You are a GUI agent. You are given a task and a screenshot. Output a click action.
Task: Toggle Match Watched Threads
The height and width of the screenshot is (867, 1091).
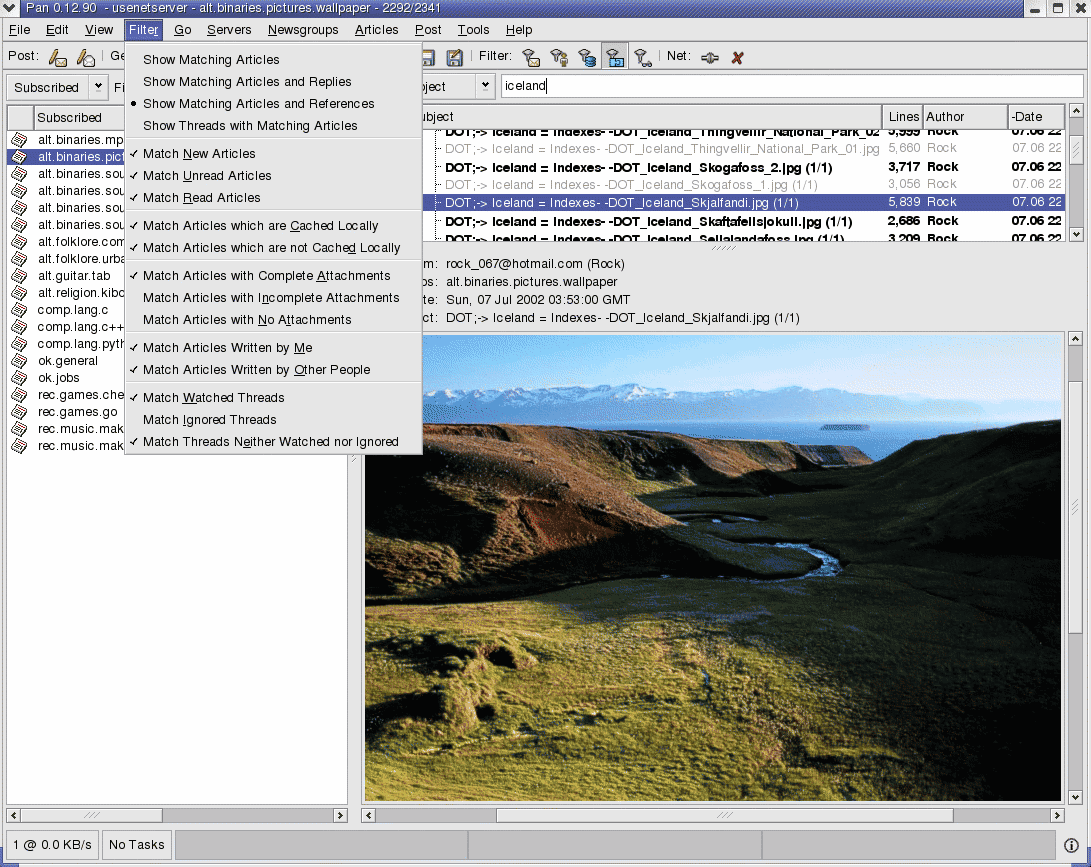pyautogui.click(x=273, y=399)
